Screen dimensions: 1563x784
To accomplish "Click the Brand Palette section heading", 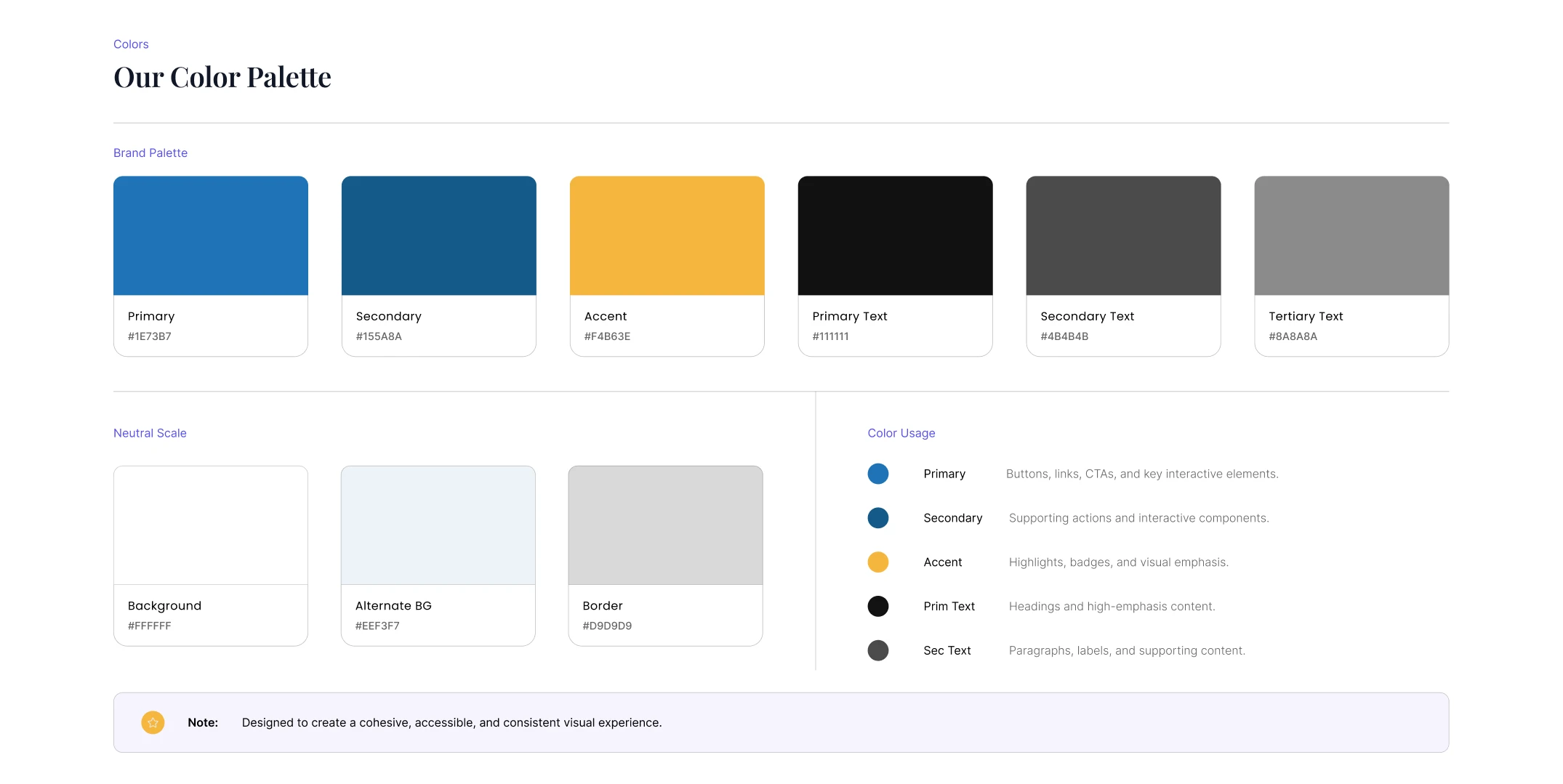I will point(150,153).
